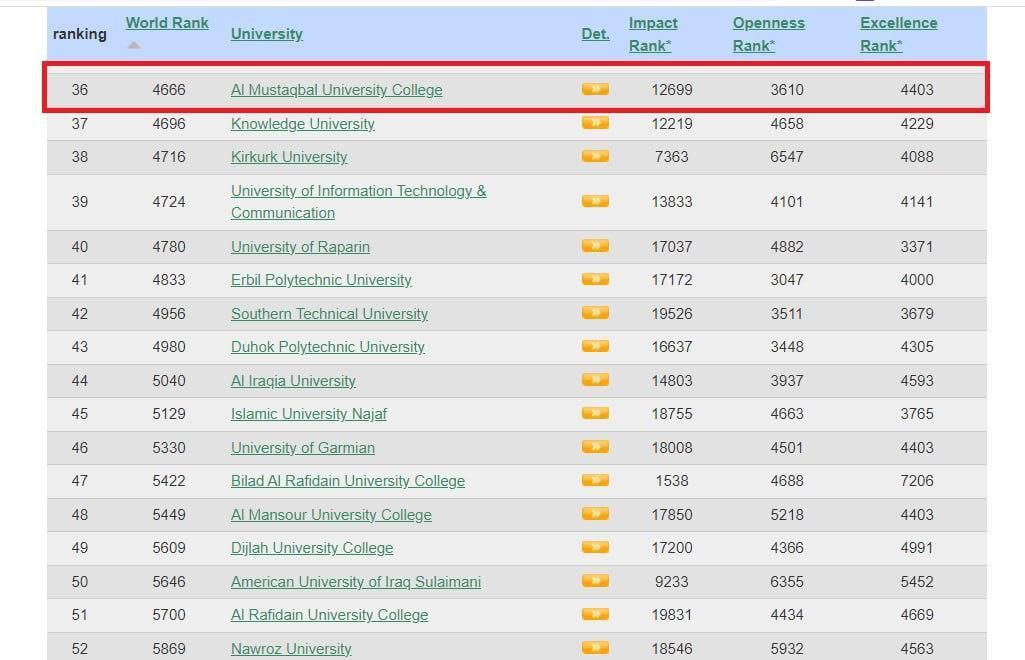Open details icon for Al Rafidain University College
Image resolution: width=1025 pixels, height=660 pixels.
tap(595, 614)
